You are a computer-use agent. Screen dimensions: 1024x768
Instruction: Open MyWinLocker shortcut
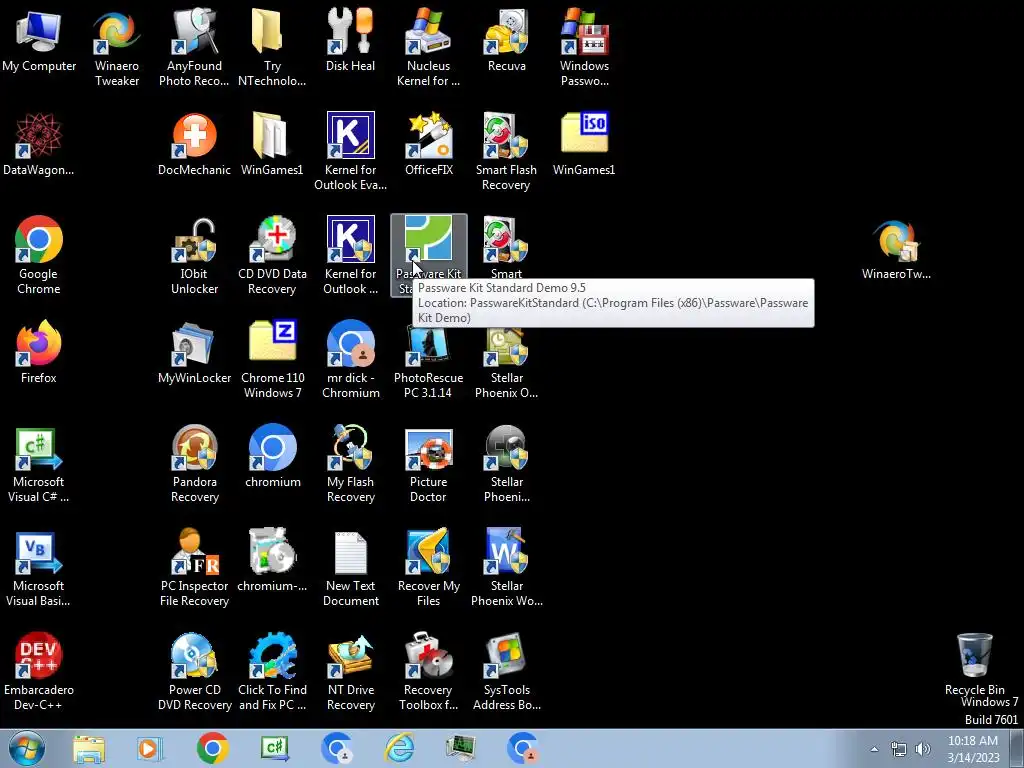194,353
